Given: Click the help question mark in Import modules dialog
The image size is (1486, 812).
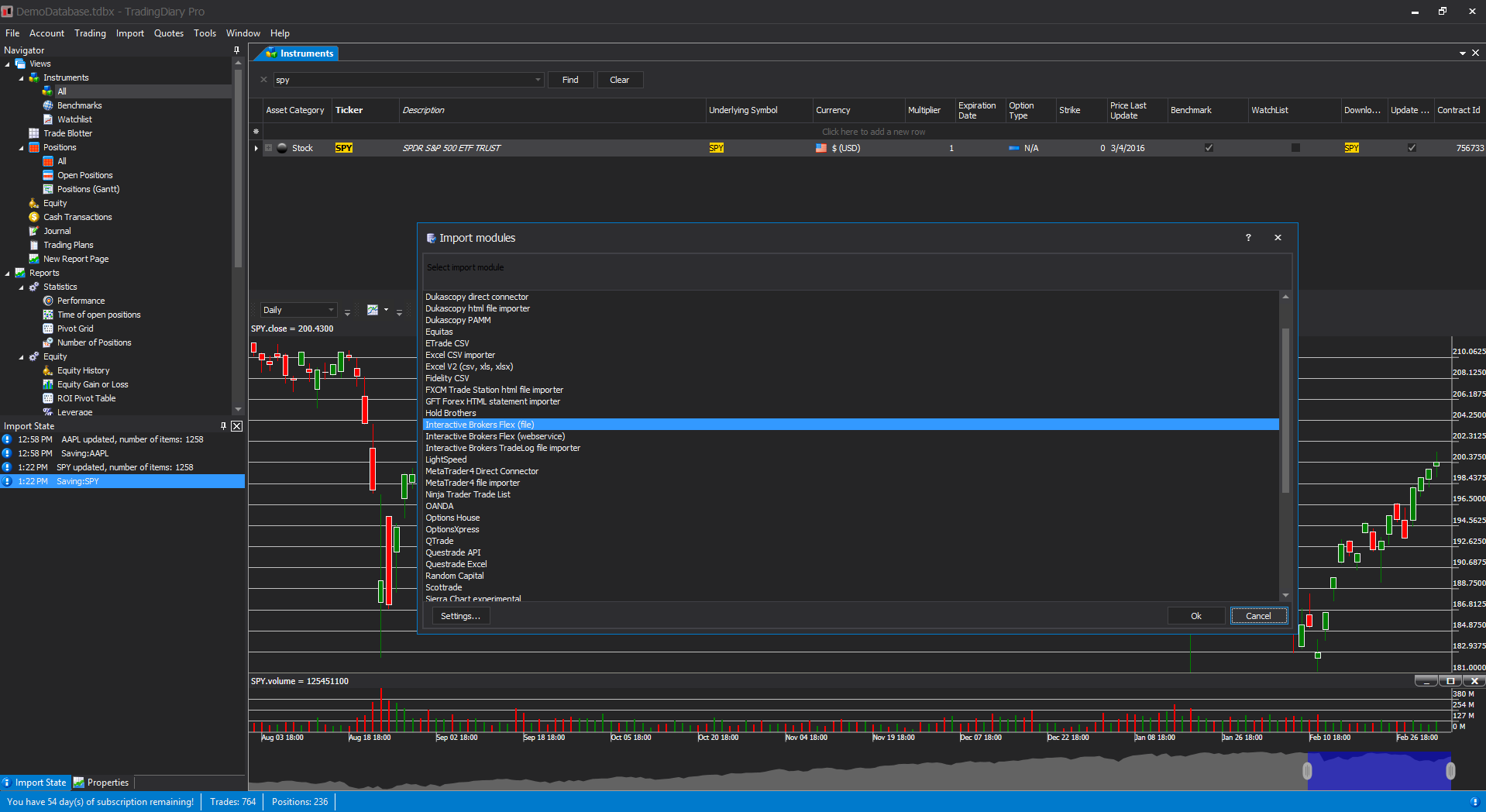Looking at the screenshot, I should coord(1248,238).
